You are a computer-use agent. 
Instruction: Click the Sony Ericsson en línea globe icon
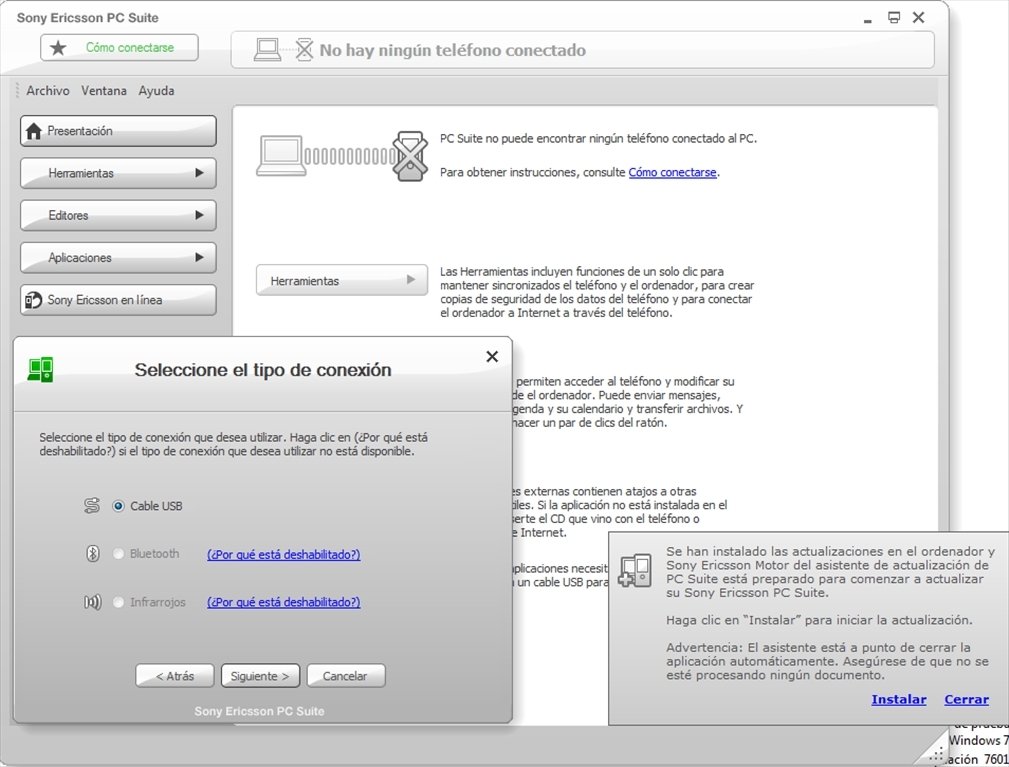[x=33, y=300]
